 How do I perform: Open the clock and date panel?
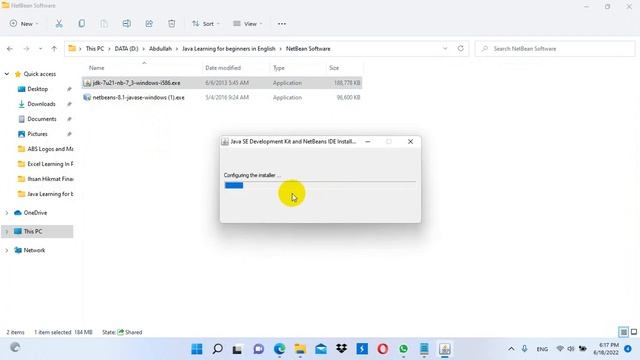click(x=606, y=349)
